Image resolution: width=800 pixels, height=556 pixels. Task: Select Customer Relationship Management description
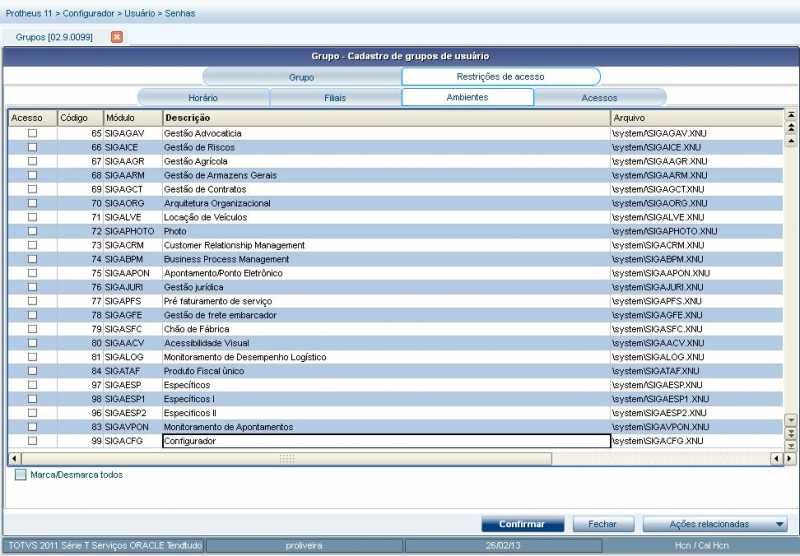coord(234,245)
